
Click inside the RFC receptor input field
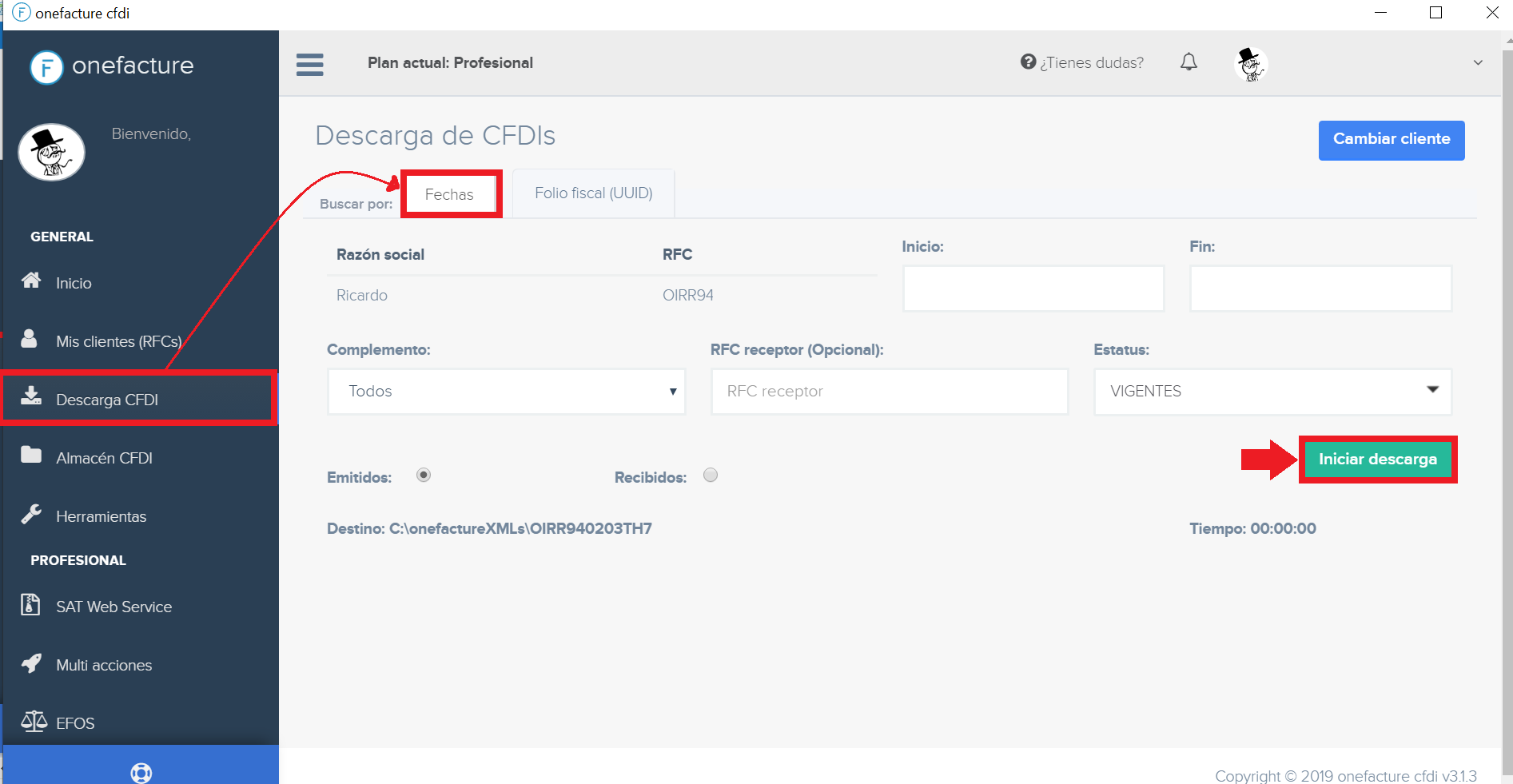889,392
